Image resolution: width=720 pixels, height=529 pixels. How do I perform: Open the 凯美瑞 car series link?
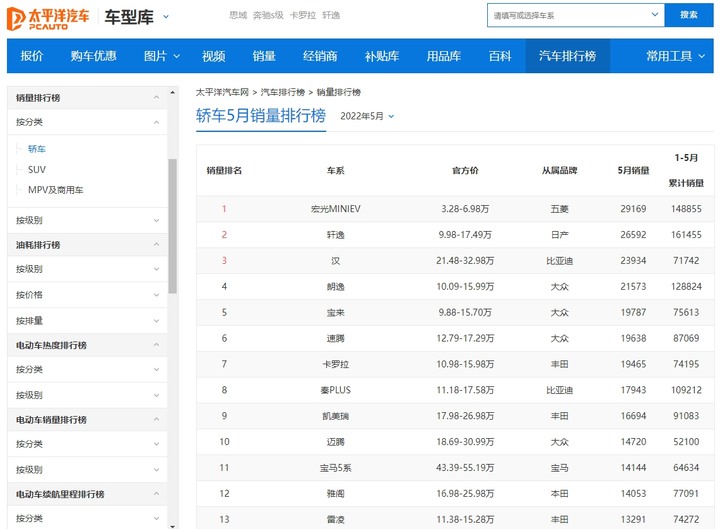pyautogui.click(x=336, y=416)
